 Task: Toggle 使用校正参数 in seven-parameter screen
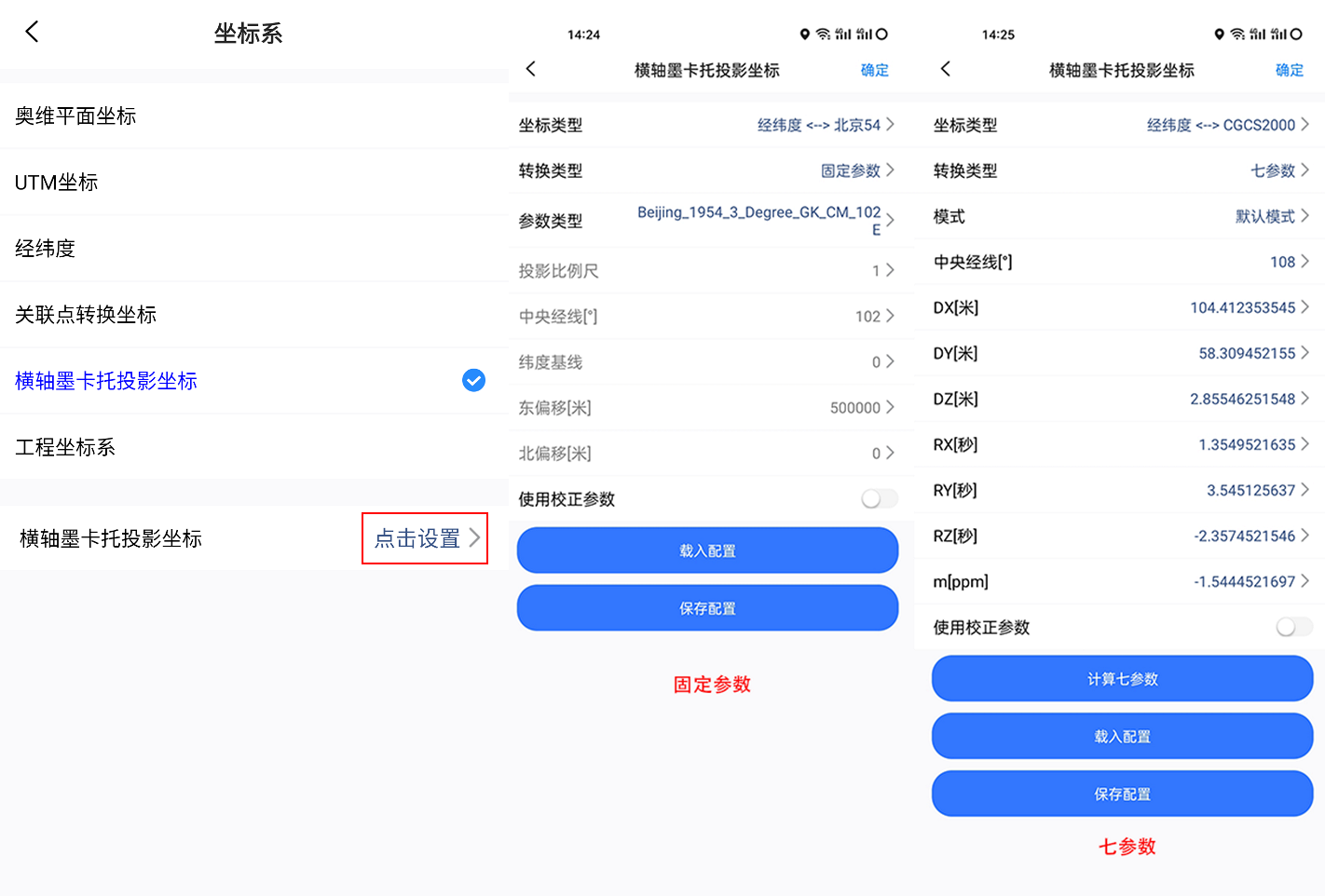point(1294,627)
